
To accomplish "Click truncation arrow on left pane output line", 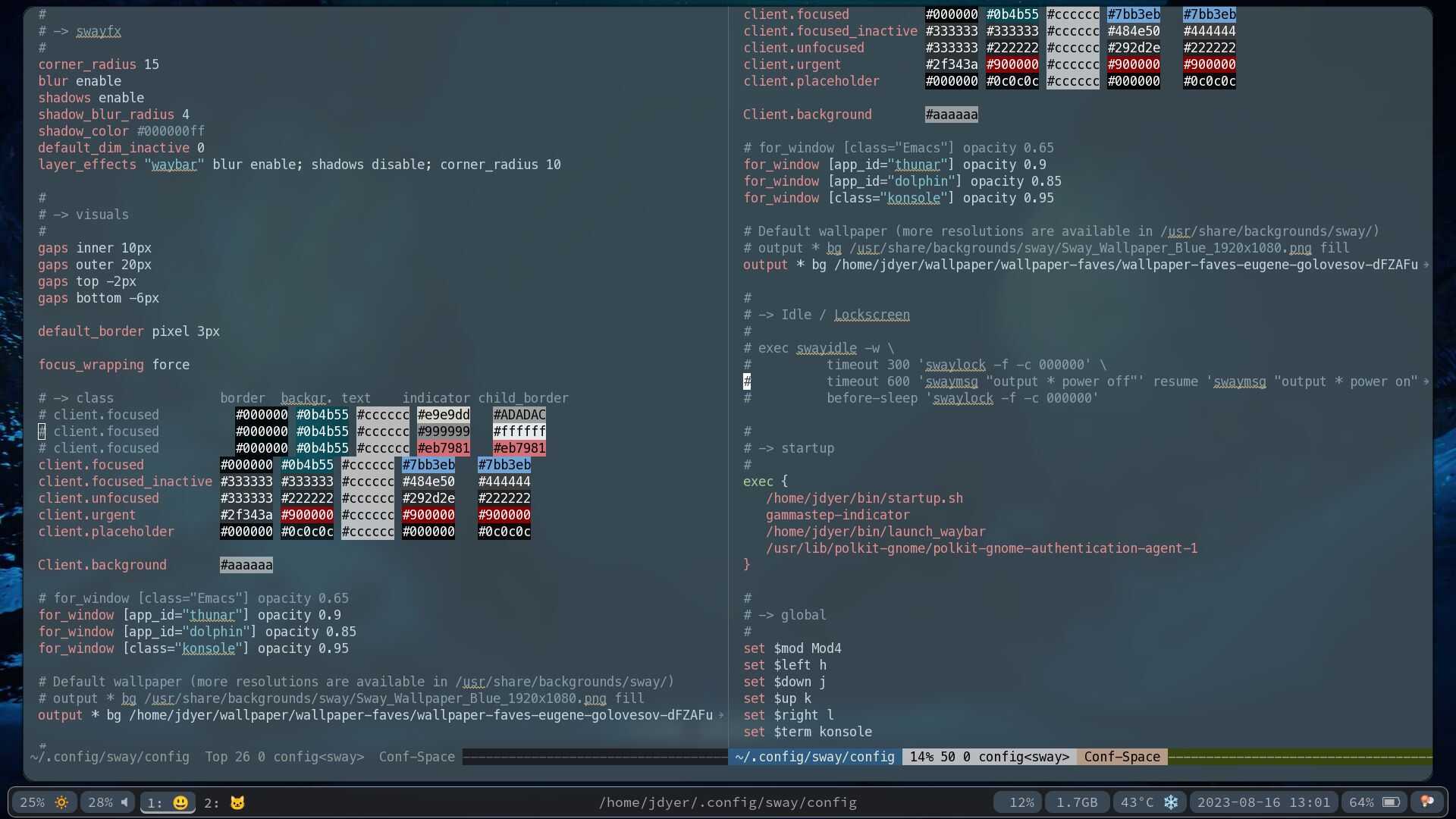I will [x=721, y=715].
